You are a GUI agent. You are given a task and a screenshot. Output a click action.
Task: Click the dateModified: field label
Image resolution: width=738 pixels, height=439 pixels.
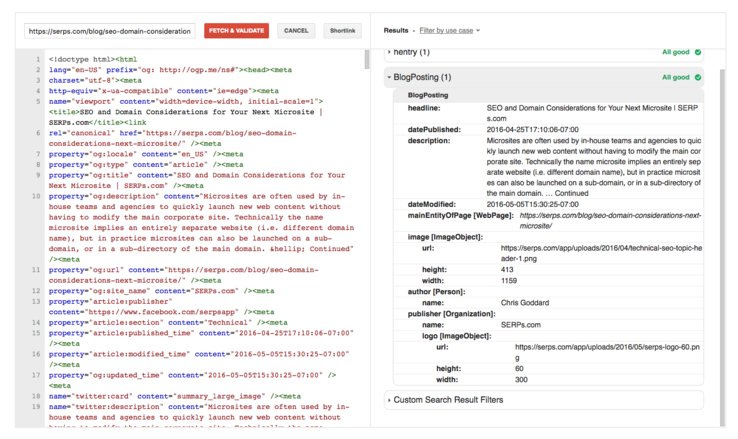(432, 204)
